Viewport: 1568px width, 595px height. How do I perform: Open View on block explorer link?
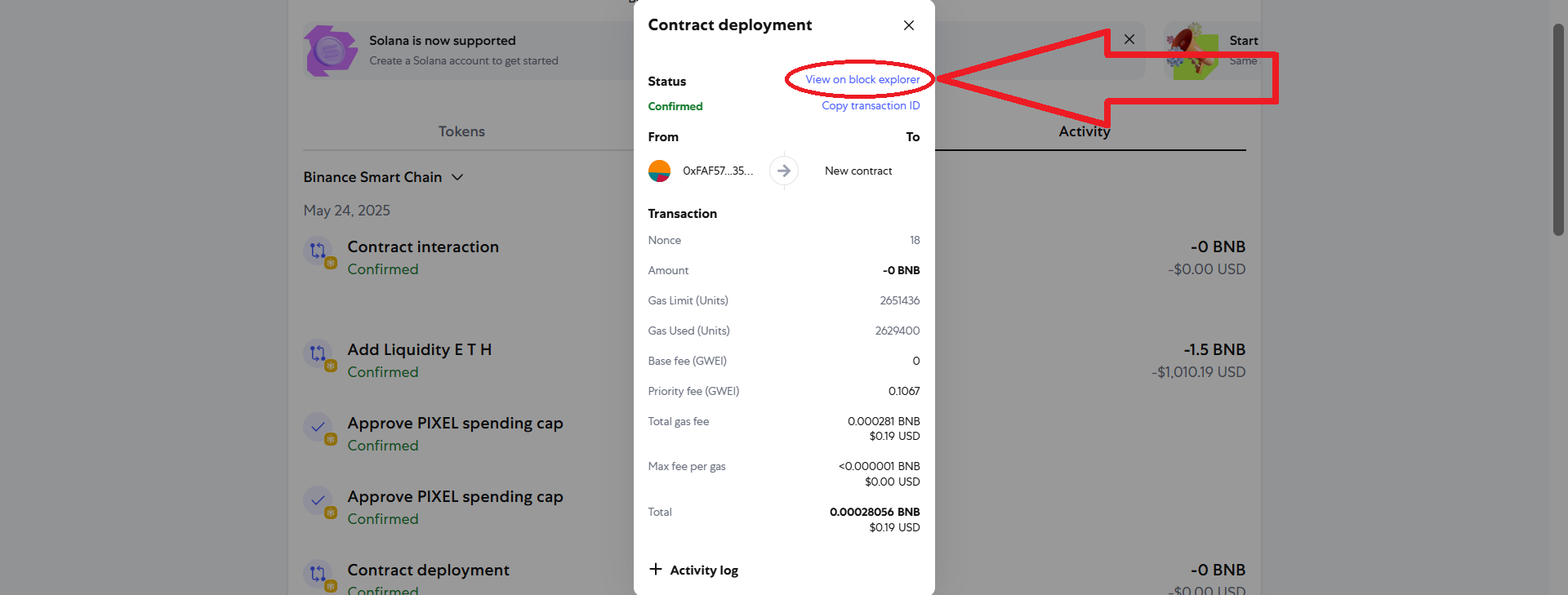coord(862,79)
